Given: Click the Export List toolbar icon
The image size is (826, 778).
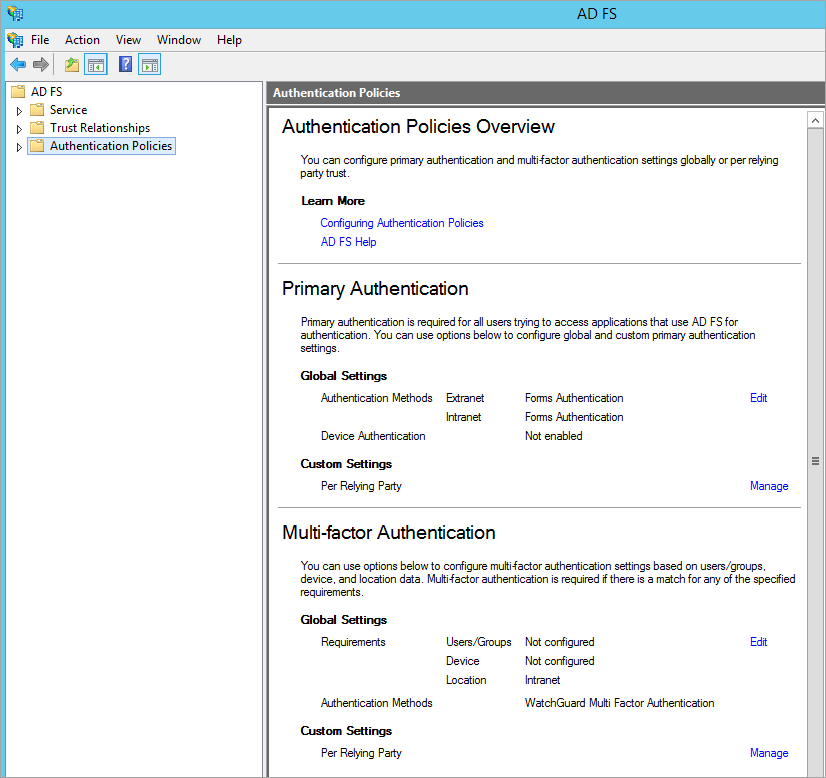Looking at the screenshot, I should [x=71, y=64].
